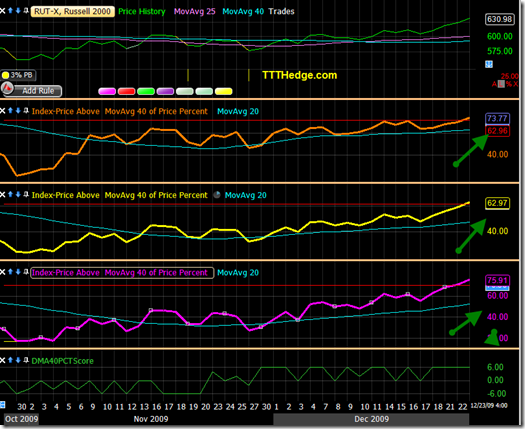Select the magenta MovAvg 40 of Price Percent
The width and height of the screenshot is (525, 429).
pyautogui.click(x=156, y=273)
